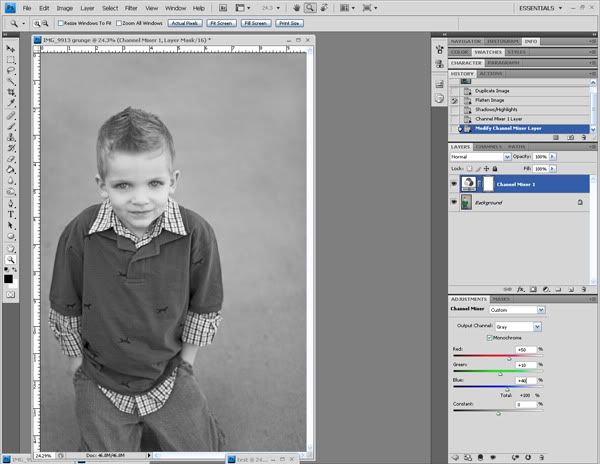Open the ESSENTIALS workspace switcher
This screenshot has height=464, width=600.
[x=541, y=8]
